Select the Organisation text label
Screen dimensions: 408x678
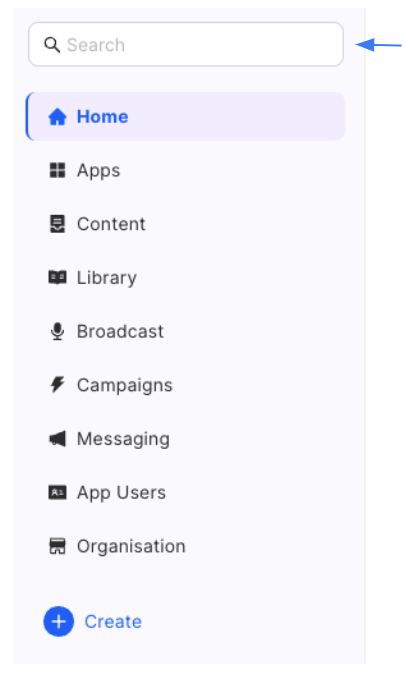(x=131, y=547)
